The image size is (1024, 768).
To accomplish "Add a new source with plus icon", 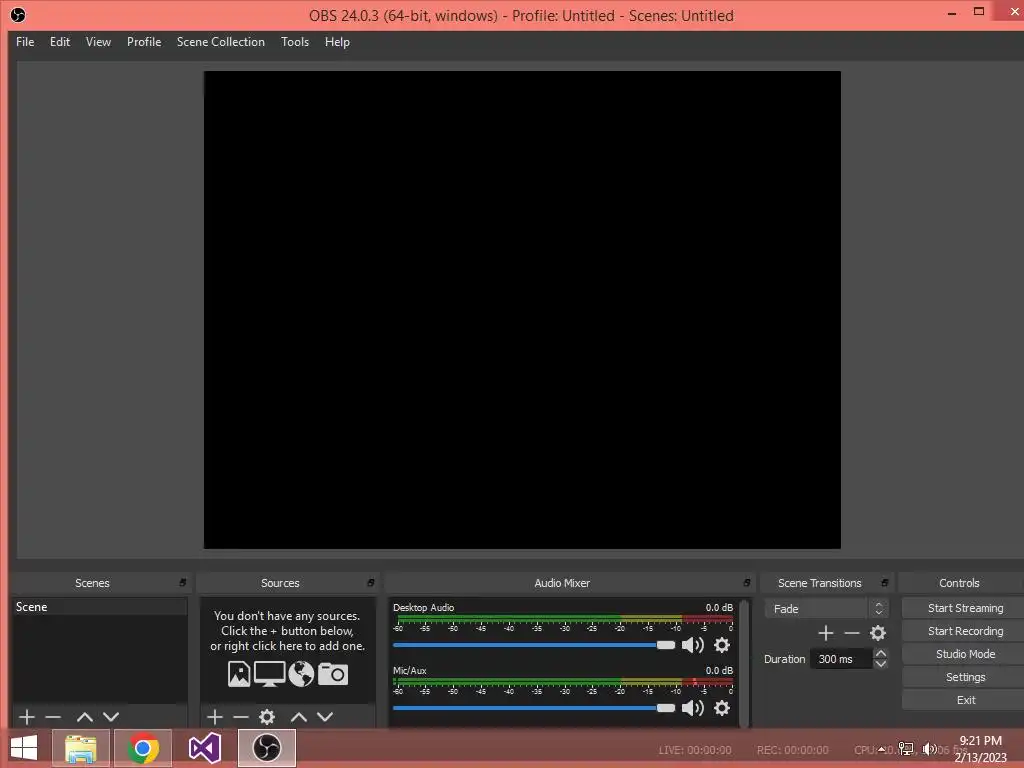I will (214, 716).
